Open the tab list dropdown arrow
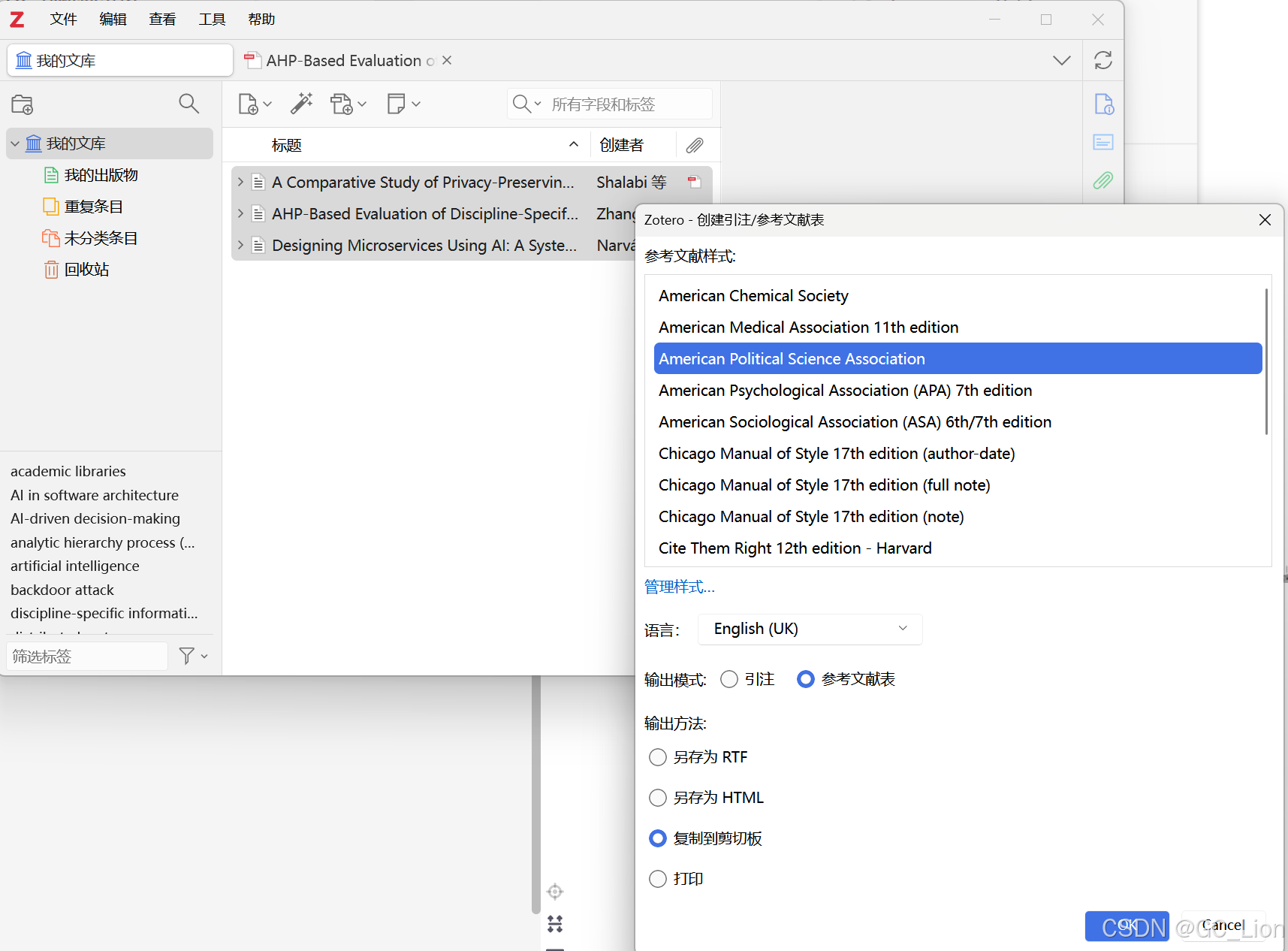Image resolution: width=1288 pixels, height=951 pixels. (x=1062, y=60)
